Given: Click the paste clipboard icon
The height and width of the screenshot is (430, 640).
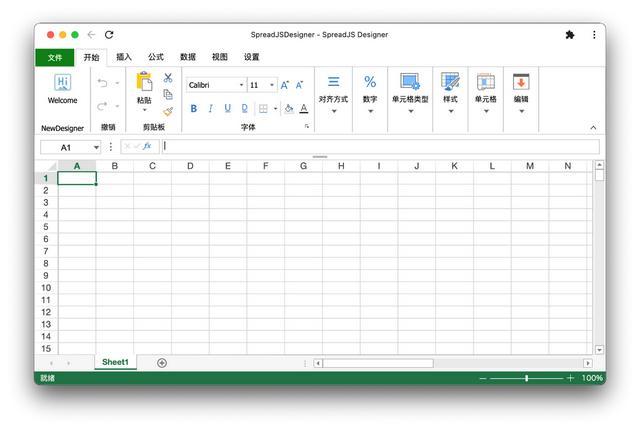Looking at the screenshot, I should click(144, 81).
